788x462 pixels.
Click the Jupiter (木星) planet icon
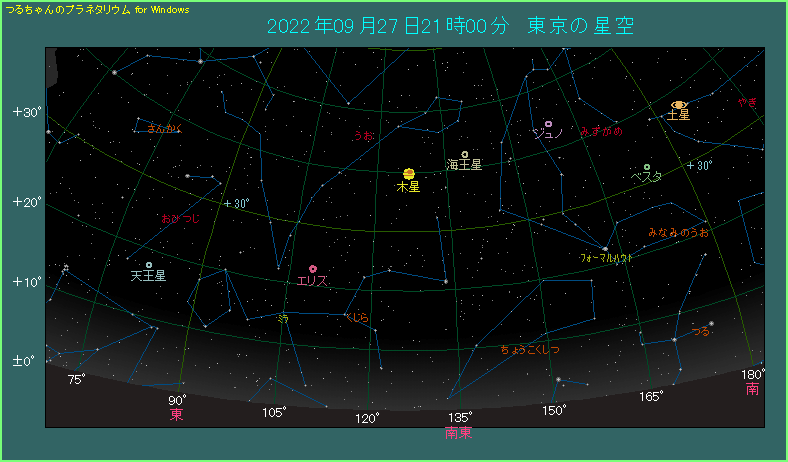[x=409, y=174]
